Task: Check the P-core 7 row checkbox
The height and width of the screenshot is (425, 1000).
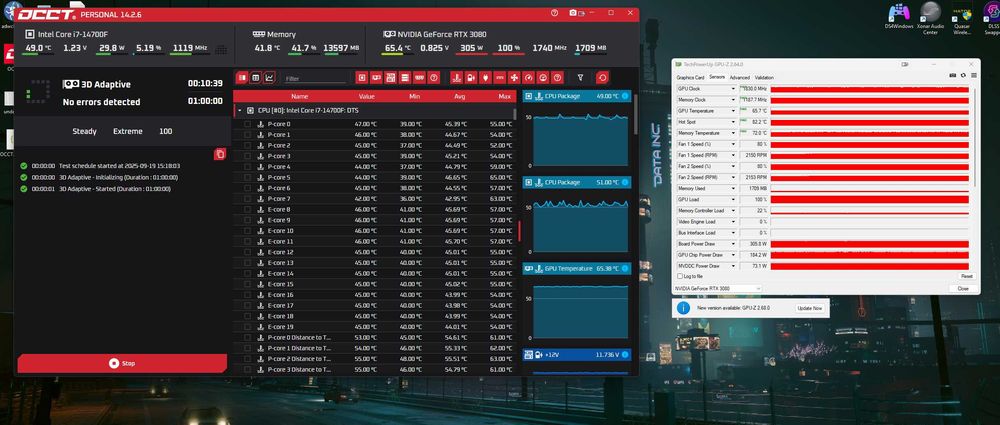Action: (247, 199)
